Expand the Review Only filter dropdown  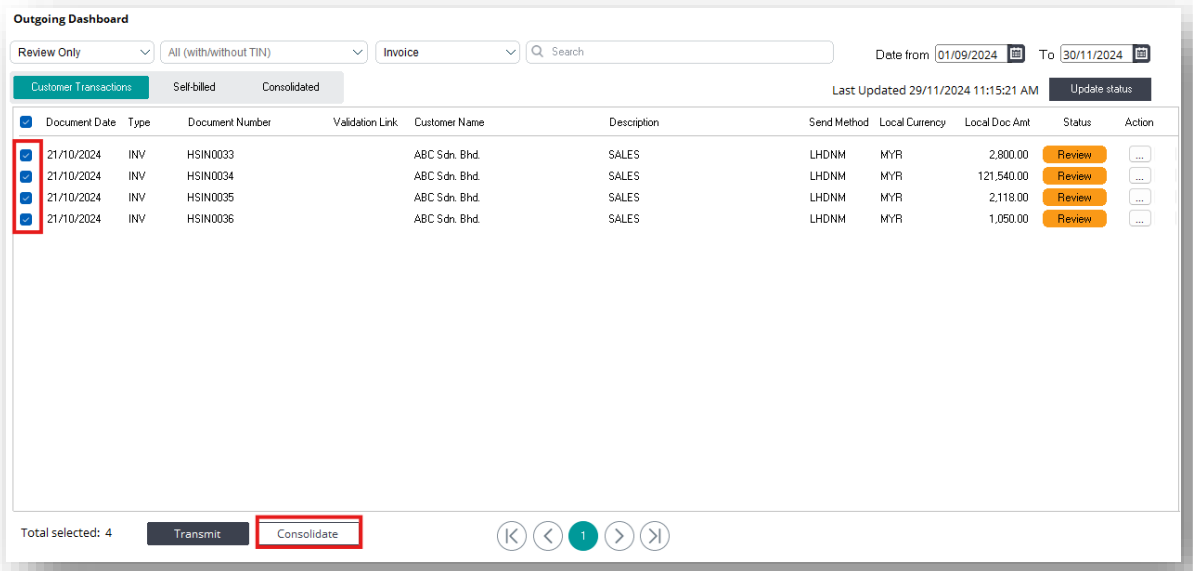tap(82, 52)
